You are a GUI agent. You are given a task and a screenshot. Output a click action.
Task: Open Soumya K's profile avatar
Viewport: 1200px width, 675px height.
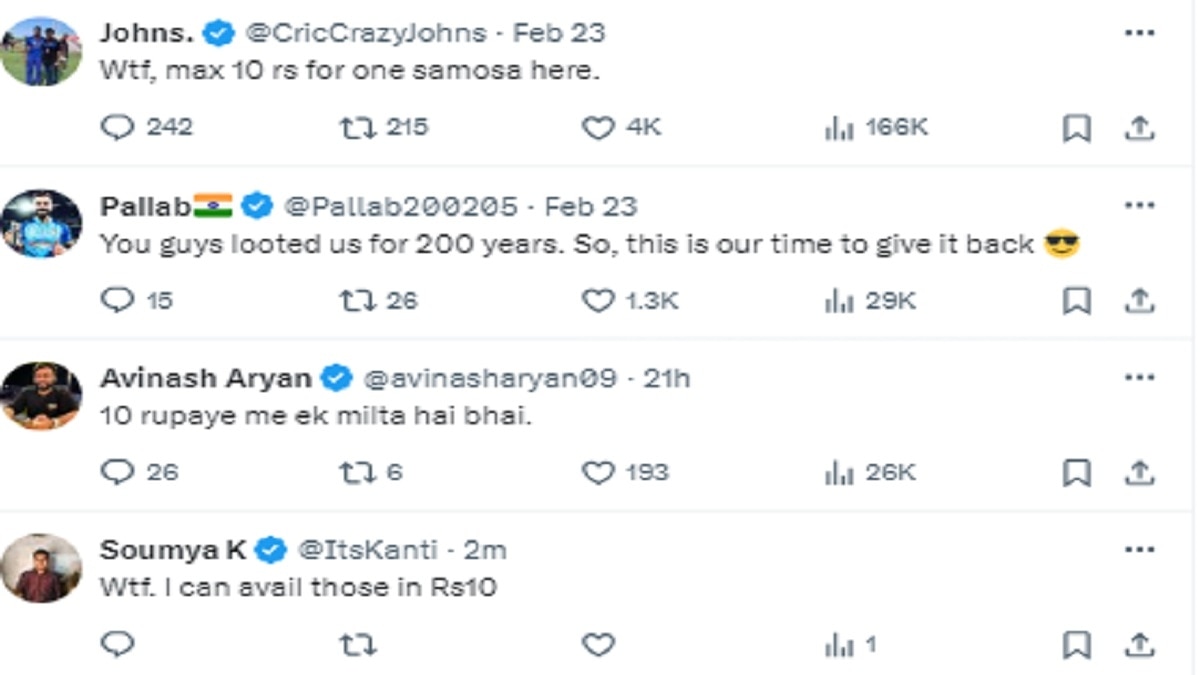[x=41, y=567]
